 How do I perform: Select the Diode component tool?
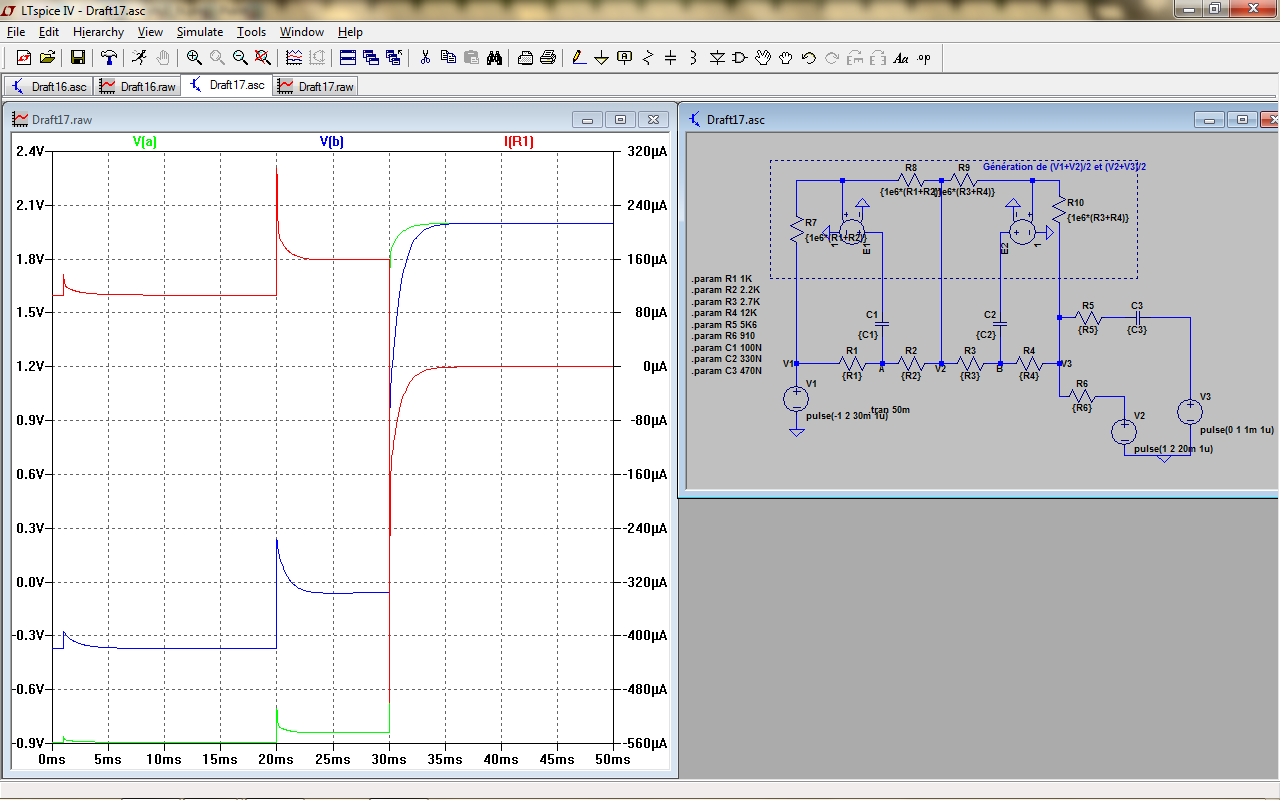(717, 58)
